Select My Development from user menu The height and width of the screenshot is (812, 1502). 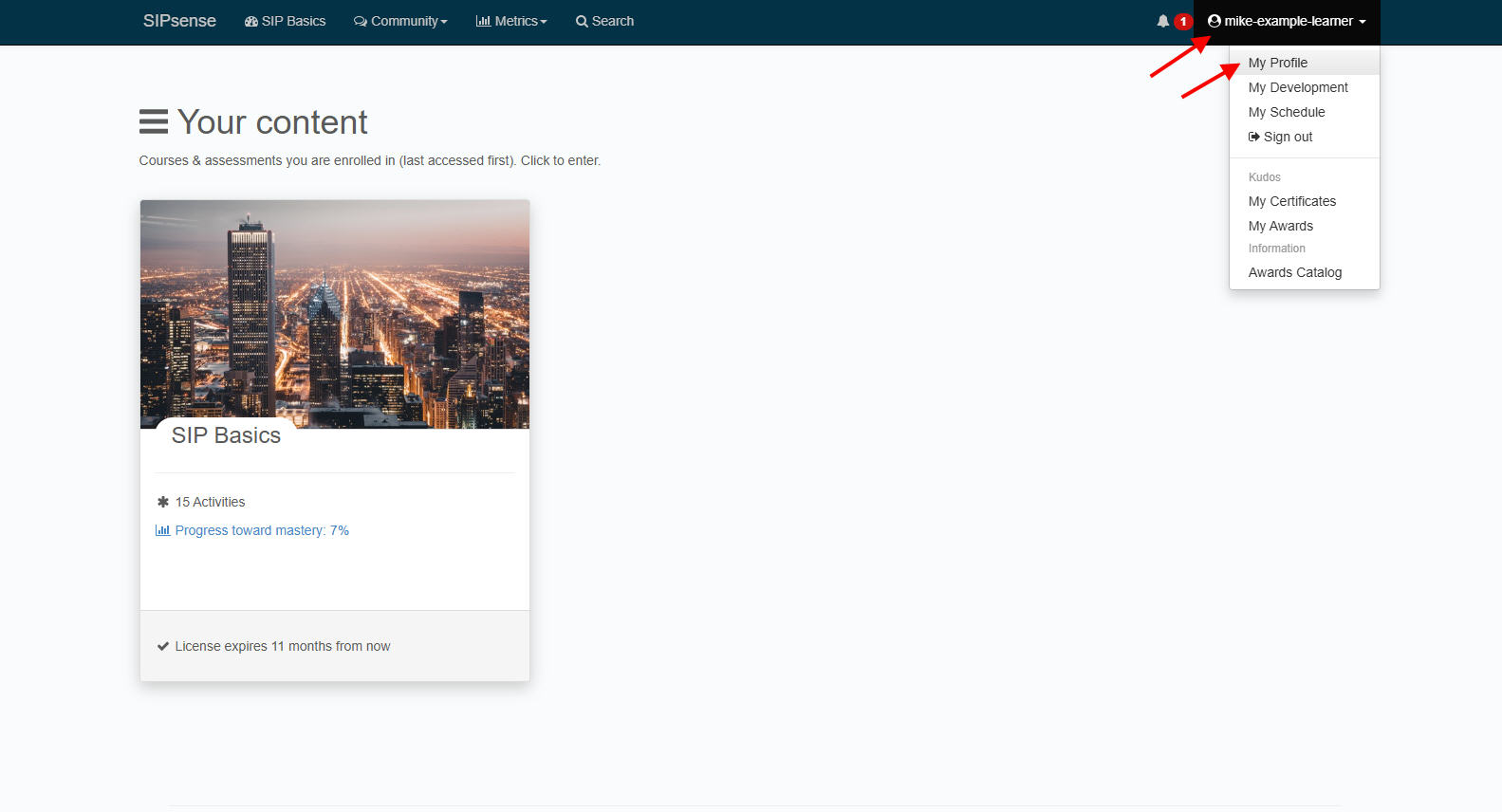[x=1304, y=87]
